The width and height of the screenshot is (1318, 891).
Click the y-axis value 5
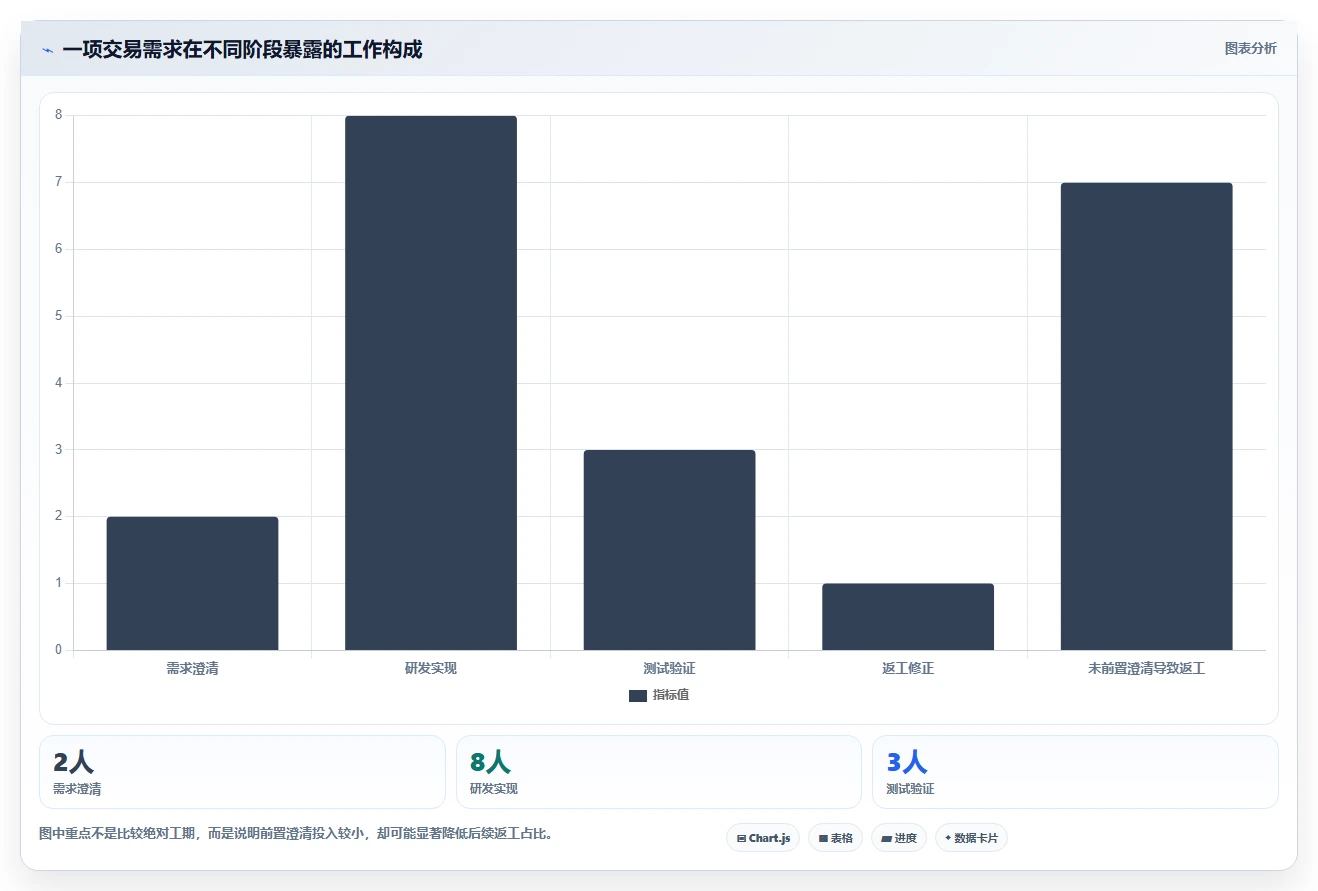point(59,316)
